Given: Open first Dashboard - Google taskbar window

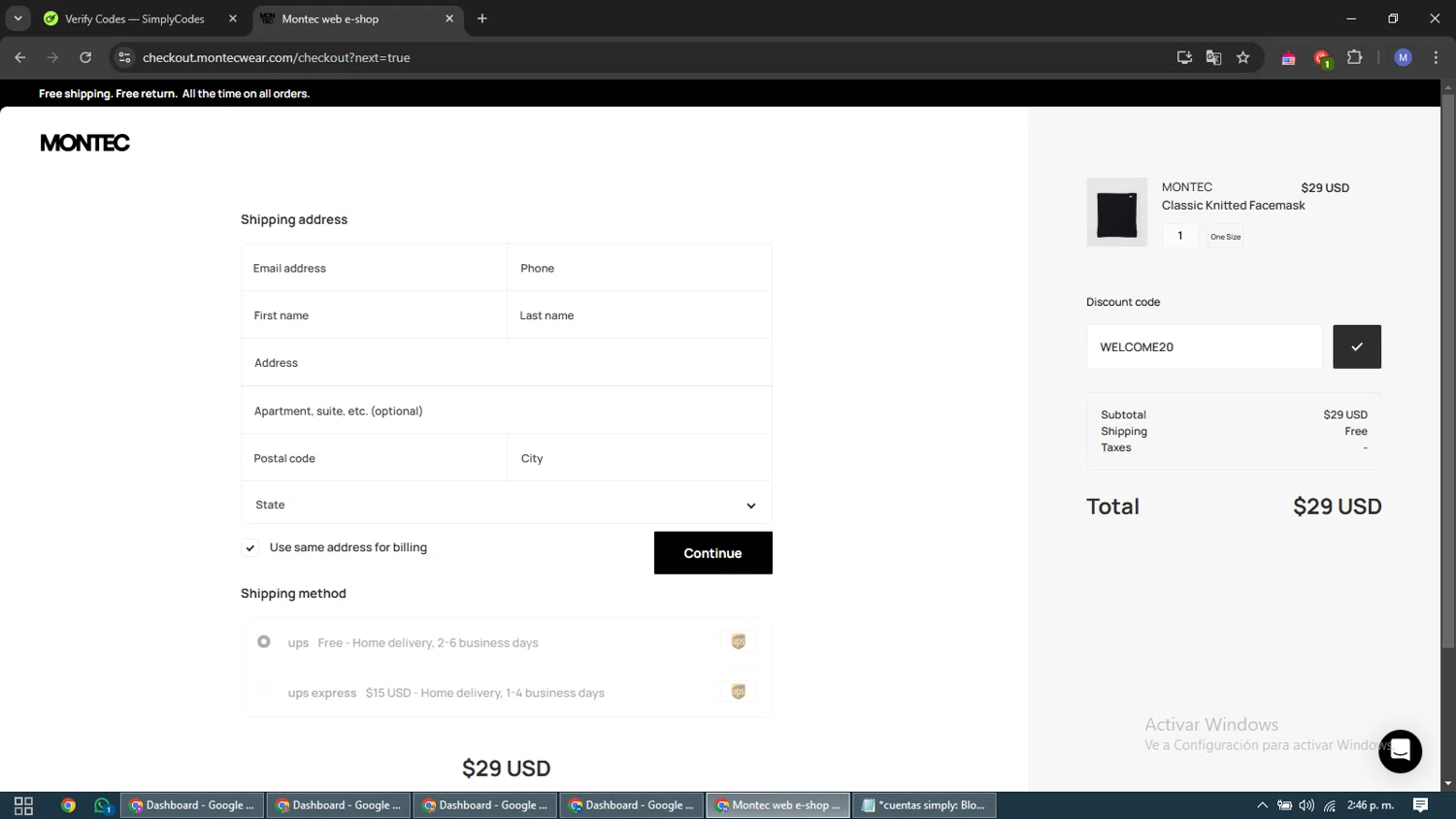Looking at the screenshot, I should (x=192, y=805).
